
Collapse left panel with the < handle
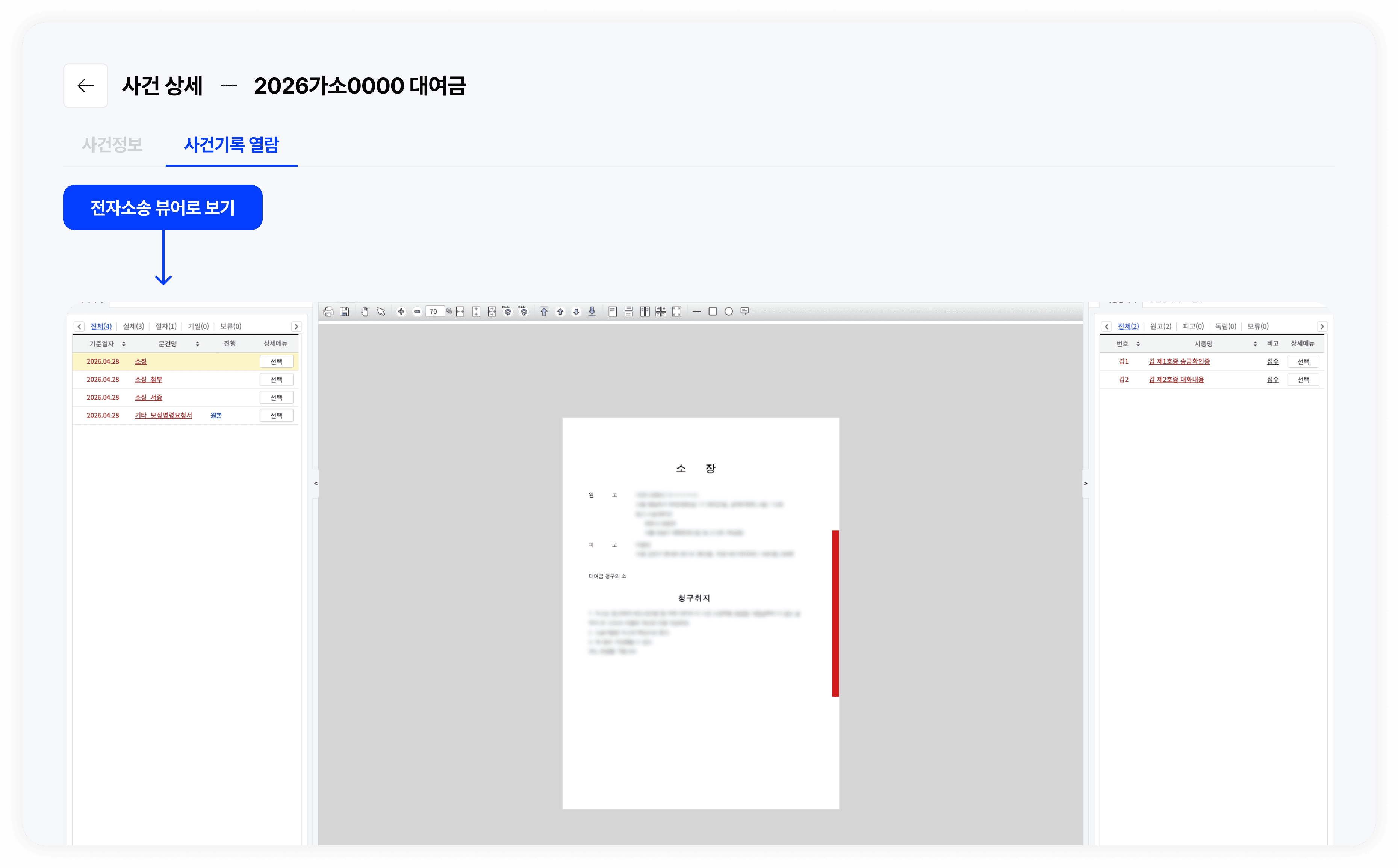[316, 483]
